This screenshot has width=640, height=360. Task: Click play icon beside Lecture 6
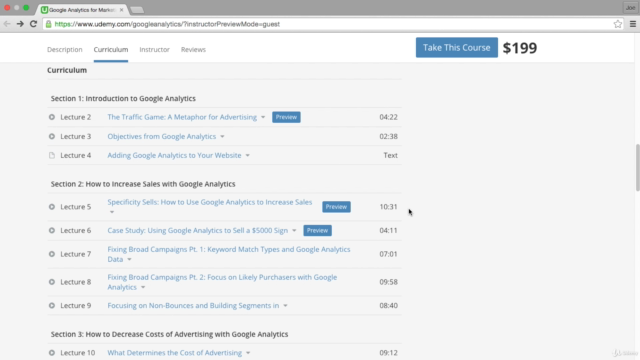(52, 231)
